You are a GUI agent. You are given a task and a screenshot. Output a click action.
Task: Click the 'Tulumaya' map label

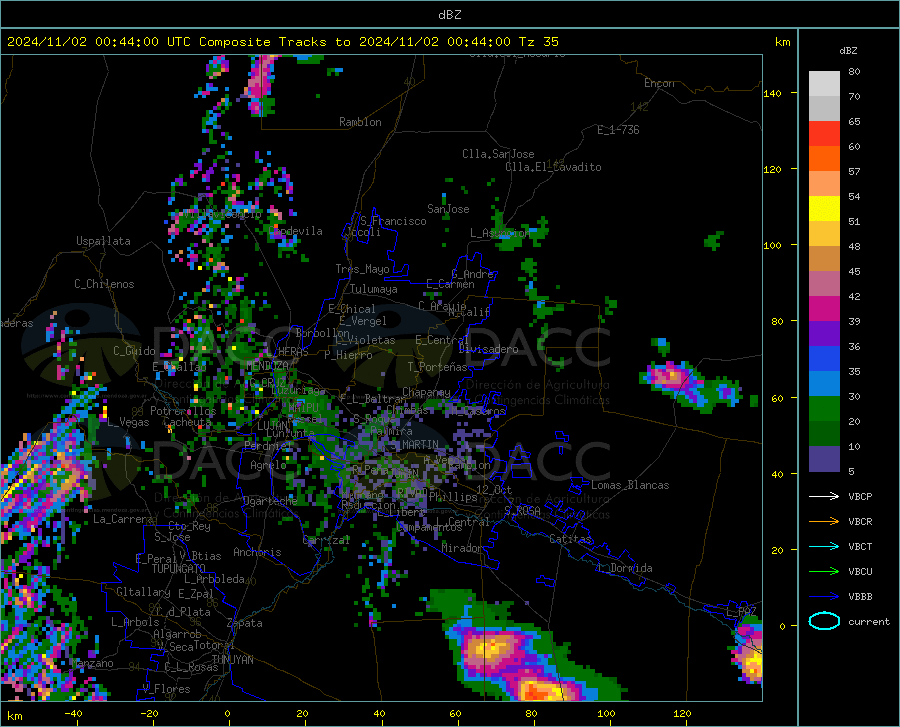point(374,289)
